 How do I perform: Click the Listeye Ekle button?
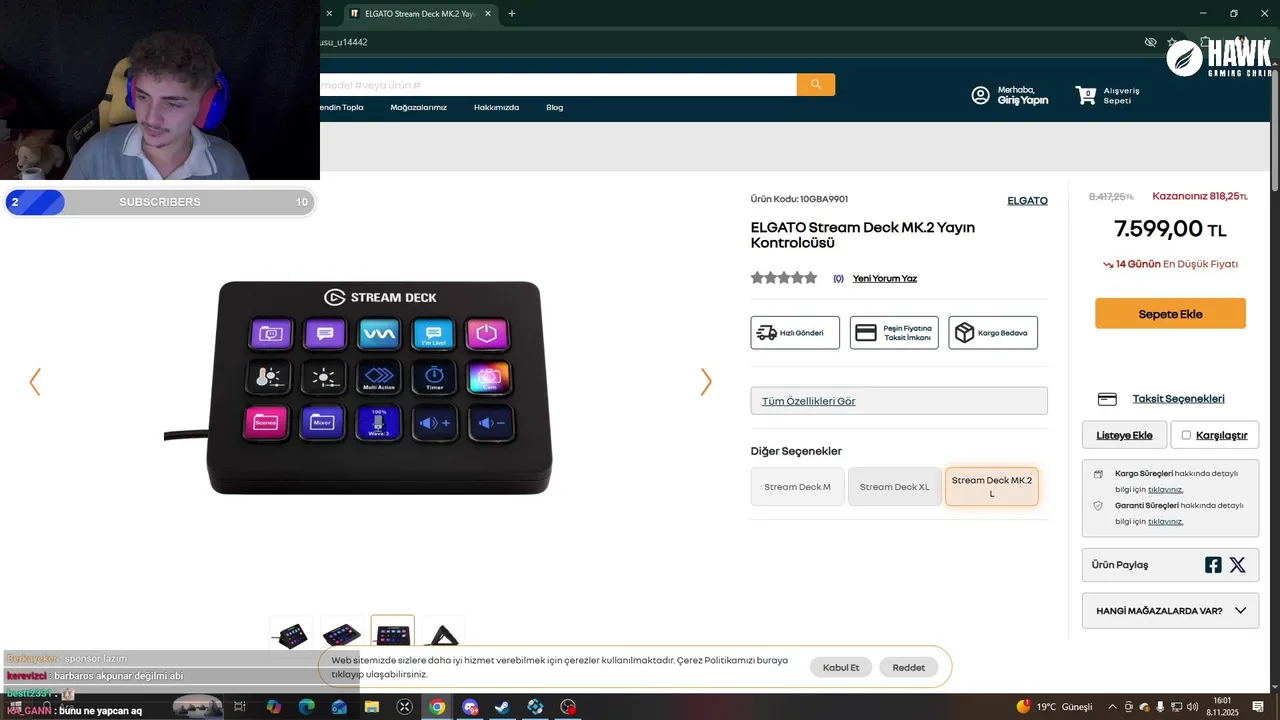(1124, 435)
